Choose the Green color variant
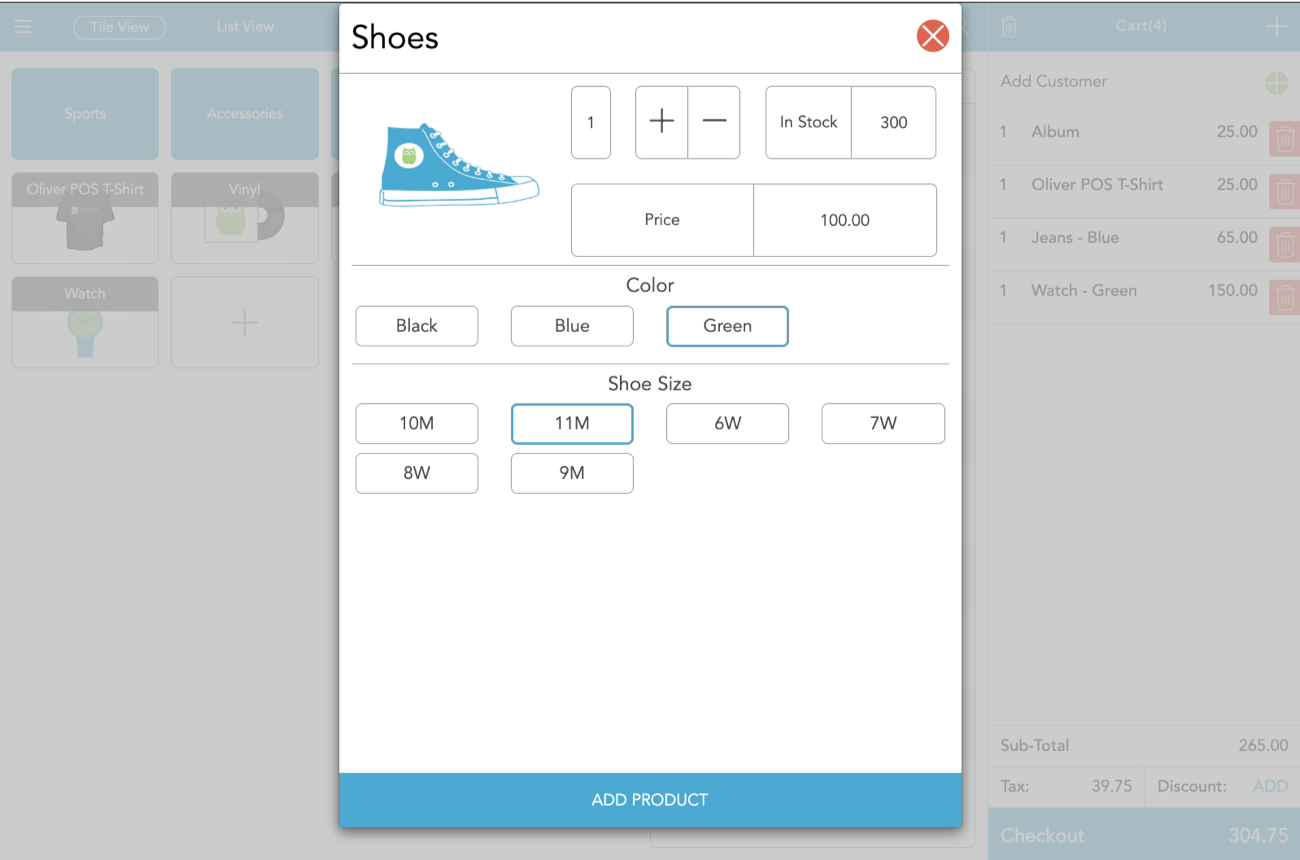Image resolution: width=1300 pixels, height=860 pixels. pyautogui.click(x=727, y=326)
